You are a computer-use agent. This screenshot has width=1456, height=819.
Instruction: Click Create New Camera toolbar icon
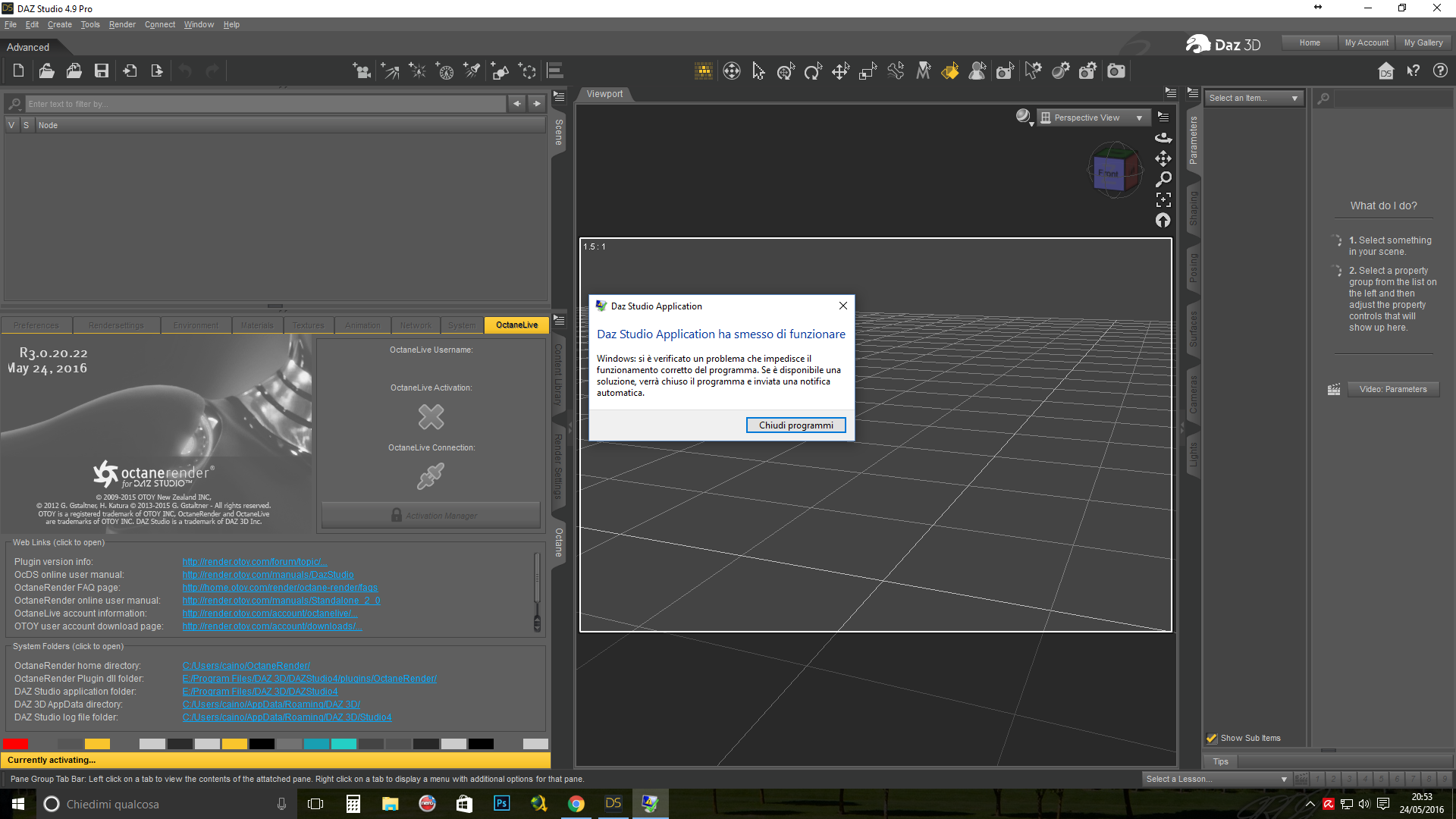pyautogui.click(x=362, y=71)
